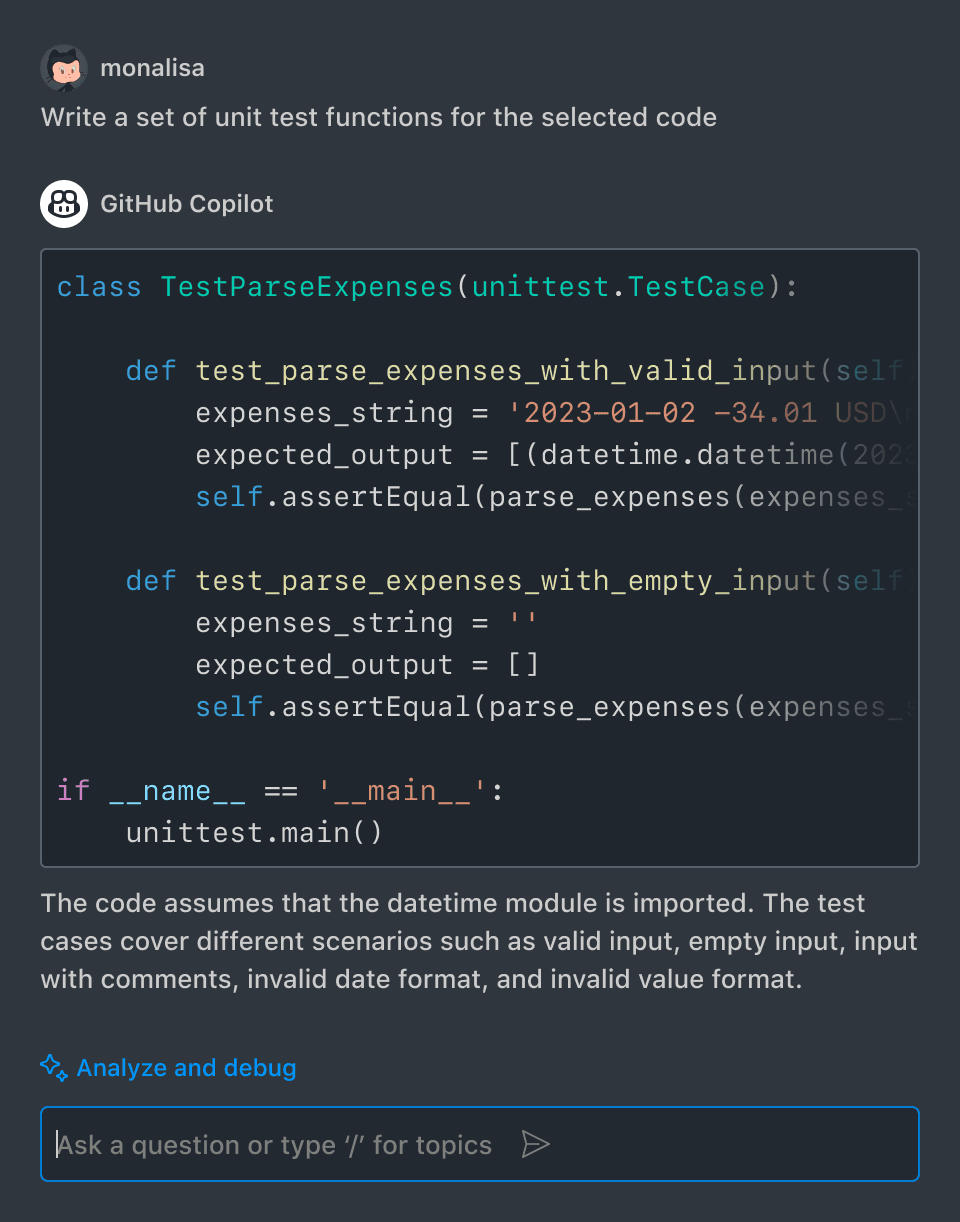Click the class TestParseExpenses line
Screen dimensions: 960x1222
coord(427,287)
